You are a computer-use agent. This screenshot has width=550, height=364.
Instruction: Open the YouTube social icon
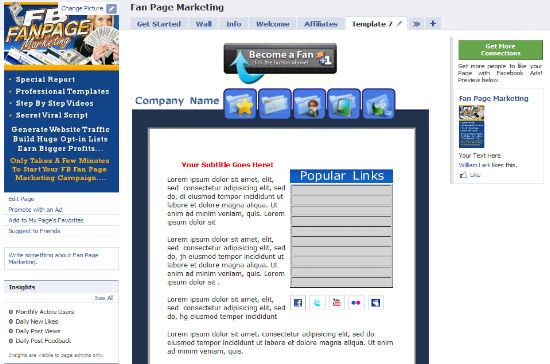(337, 303)
